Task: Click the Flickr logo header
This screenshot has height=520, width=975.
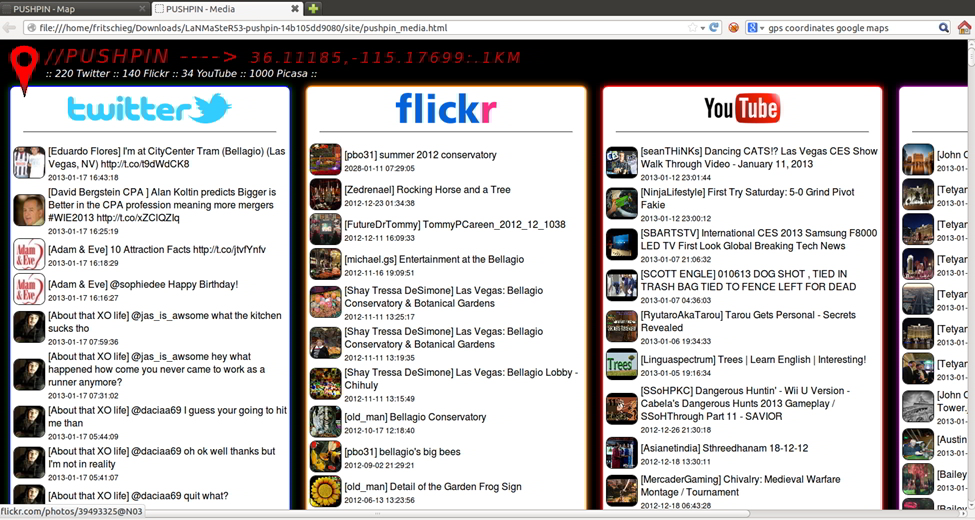Action: (446, 108)
